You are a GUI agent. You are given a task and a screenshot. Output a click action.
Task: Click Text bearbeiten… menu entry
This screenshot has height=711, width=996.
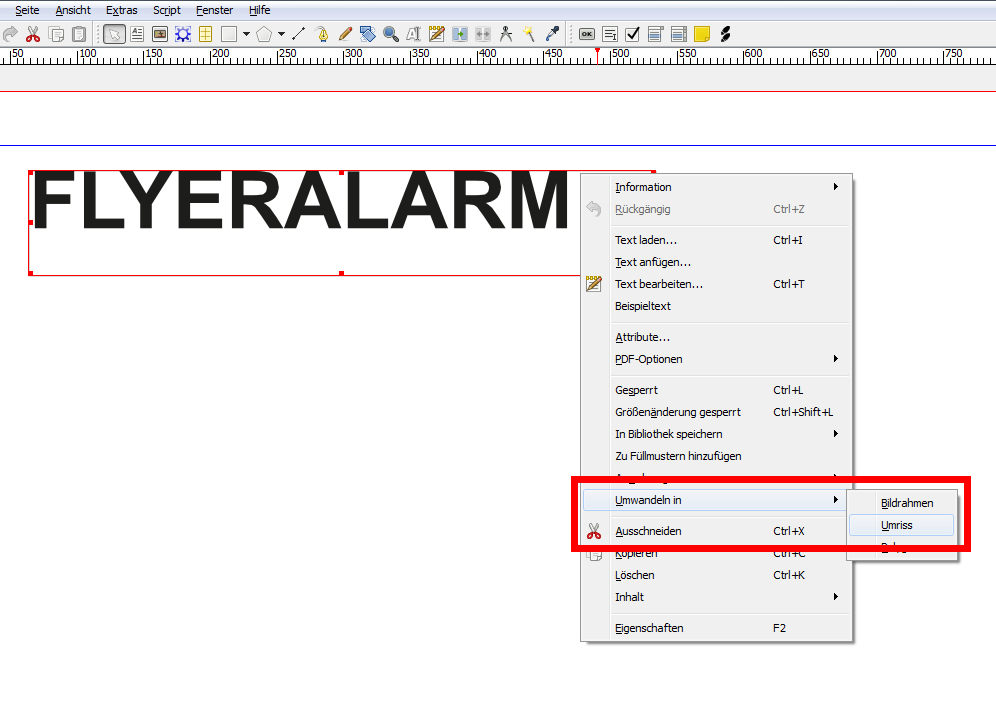658,284
